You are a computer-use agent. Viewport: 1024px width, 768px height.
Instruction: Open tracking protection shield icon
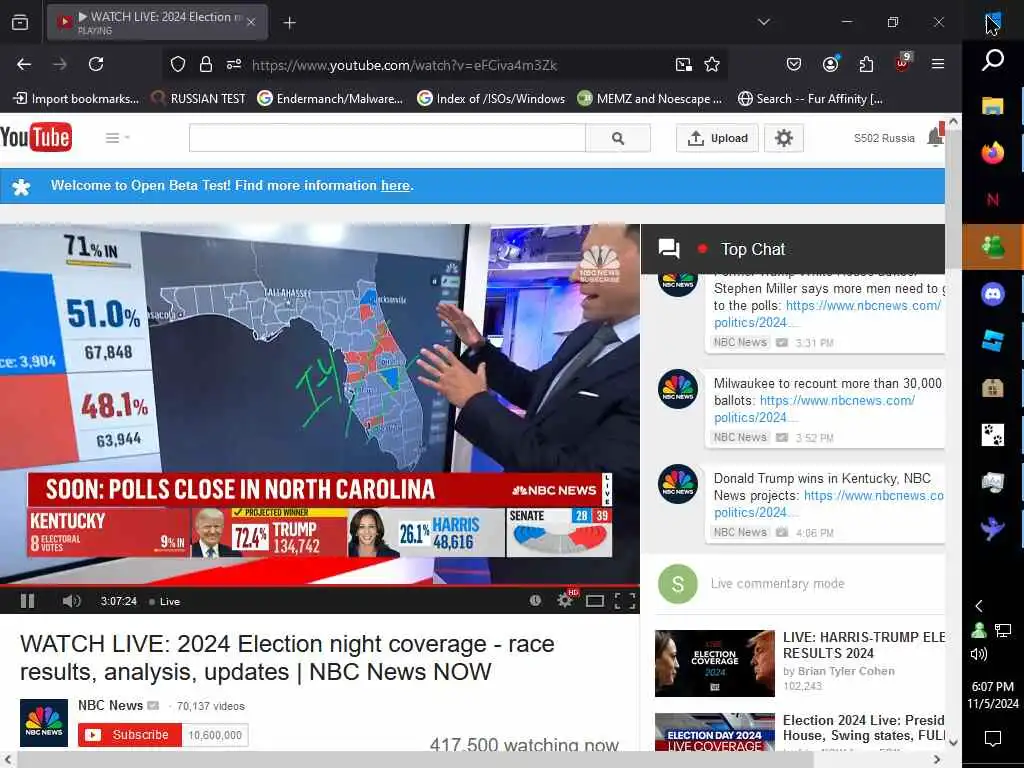178,64
